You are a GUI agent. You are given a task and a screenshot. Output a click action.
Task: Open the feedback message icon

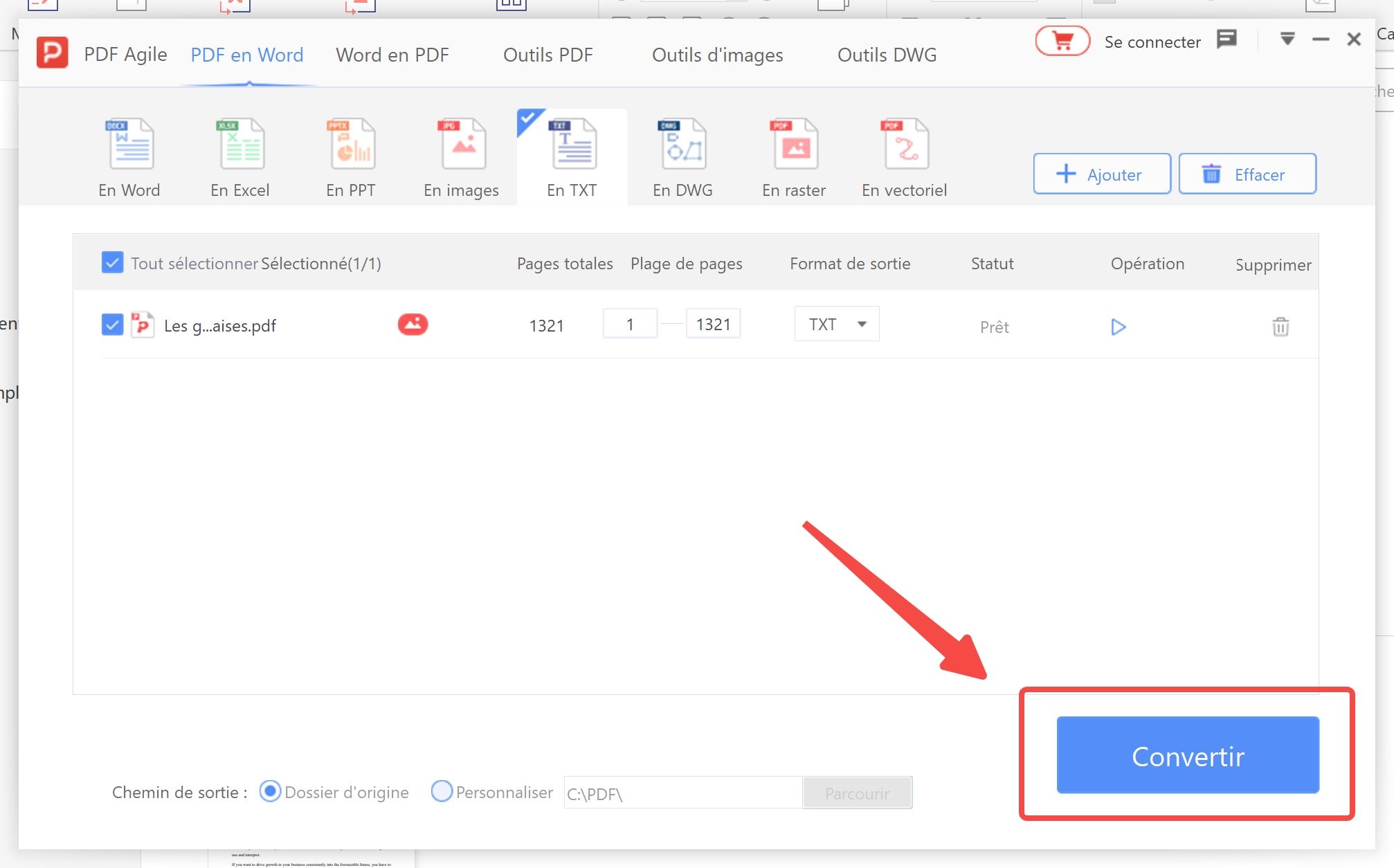(x=1226, y=39)
